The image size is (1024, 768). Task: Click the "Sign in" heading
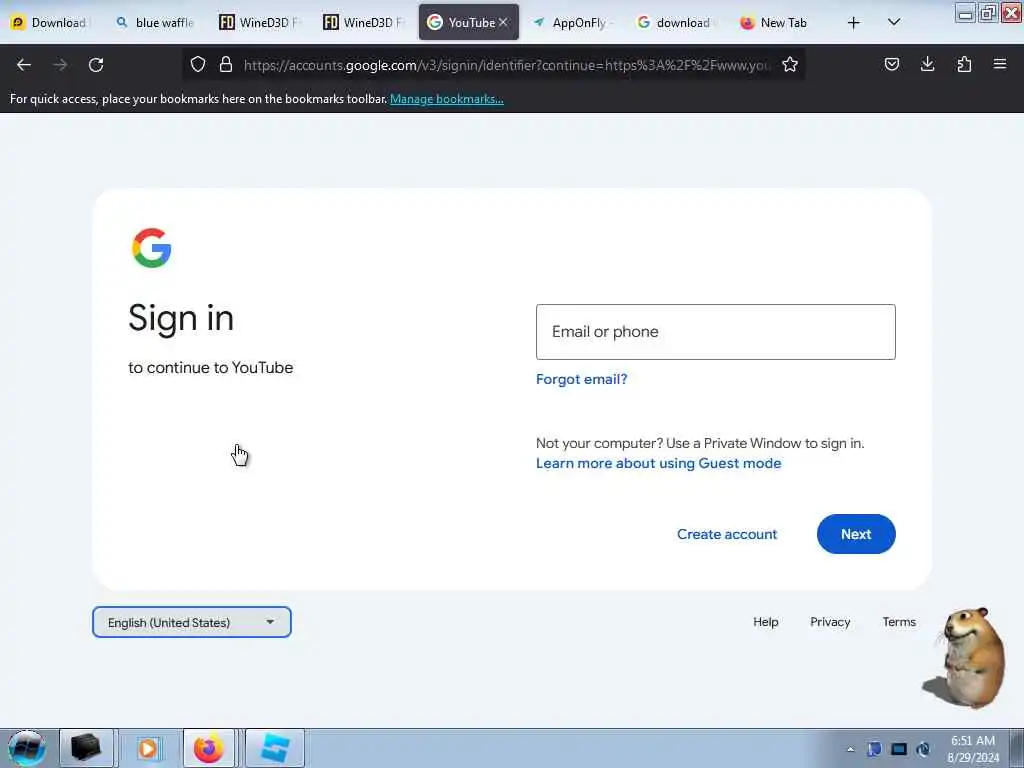pyautogui.click(x=181, y=319)
